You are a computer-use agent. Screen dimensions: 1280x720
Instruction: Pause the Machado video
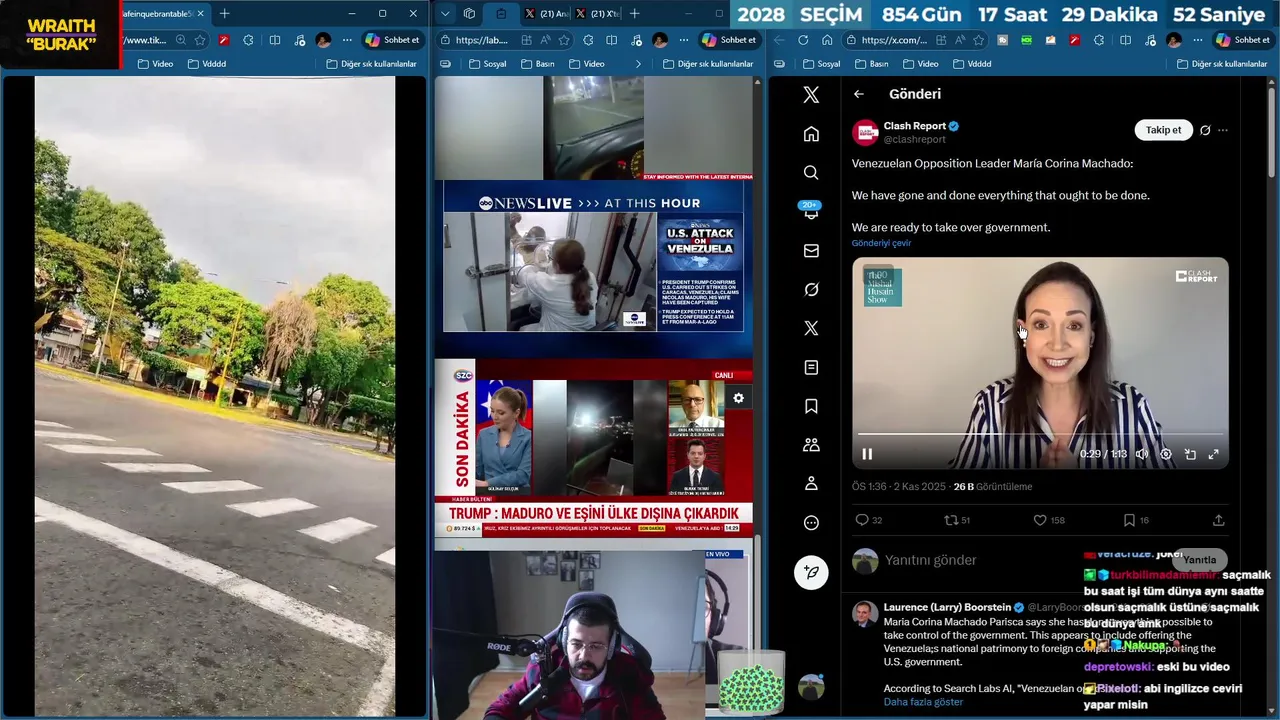(867, 454)
